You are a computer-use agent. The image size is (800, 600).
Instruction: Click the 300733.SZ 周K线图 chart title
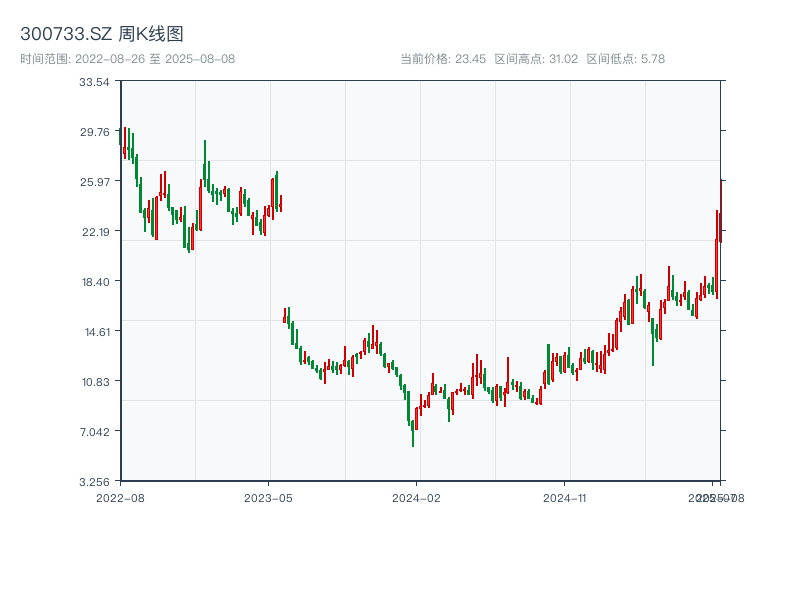102,35
